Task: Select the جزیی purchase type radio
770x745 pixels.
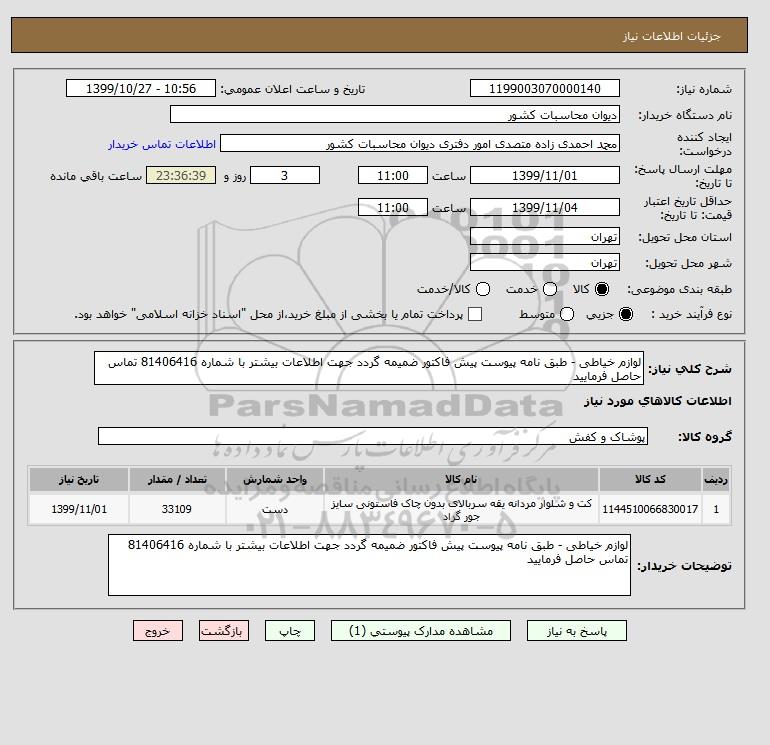Action: click(x=626, y=314)
